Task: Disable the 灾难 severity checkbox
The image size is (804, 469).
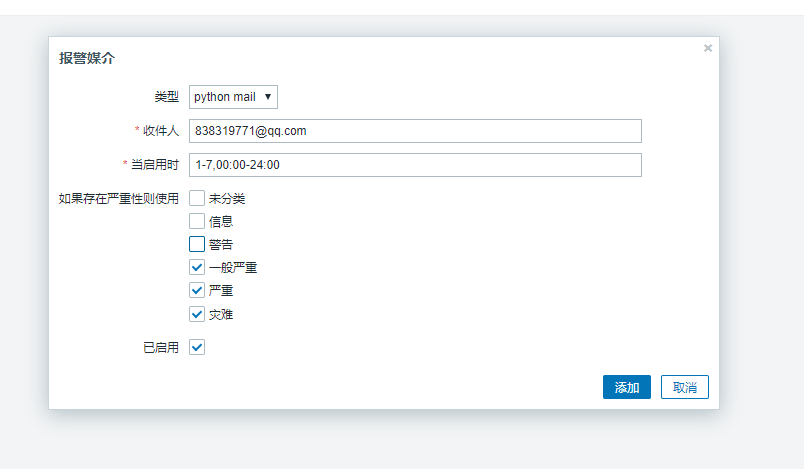Action: [197, 314]
